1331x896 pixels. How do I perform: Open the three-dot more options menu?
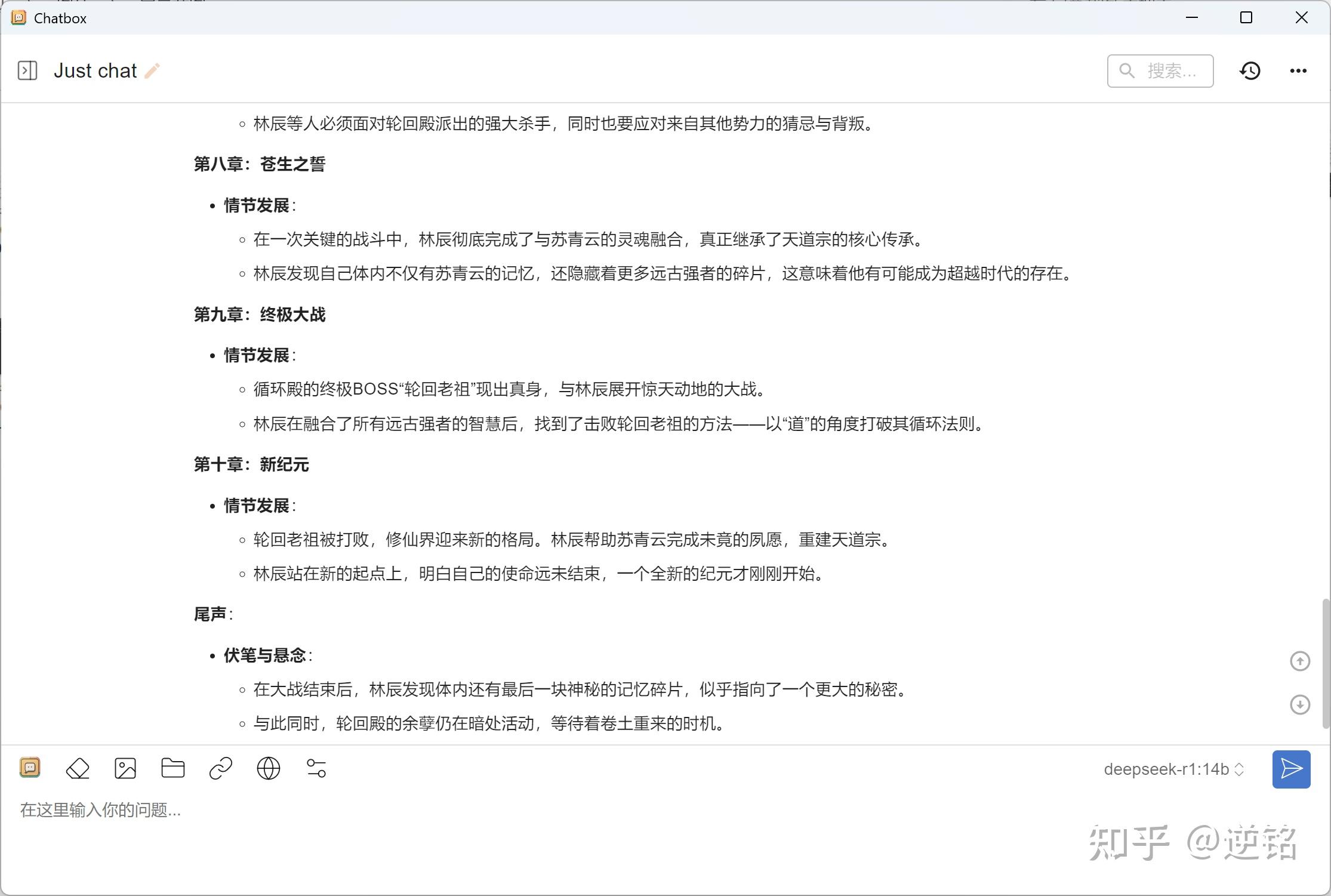(x=1298, y=71)
